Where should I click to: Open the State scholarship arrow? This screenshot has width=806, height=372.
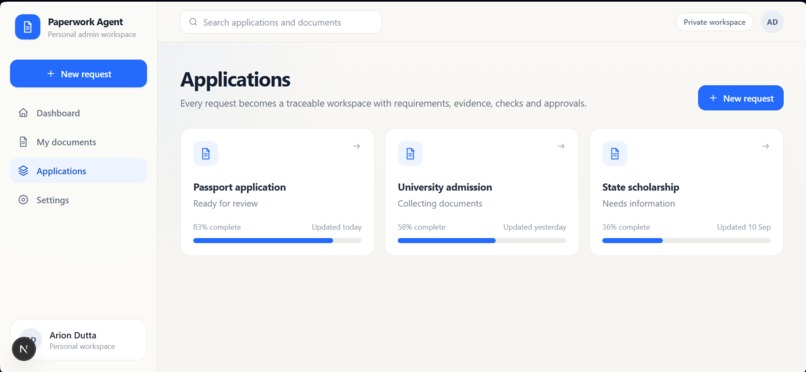point(765,146)
